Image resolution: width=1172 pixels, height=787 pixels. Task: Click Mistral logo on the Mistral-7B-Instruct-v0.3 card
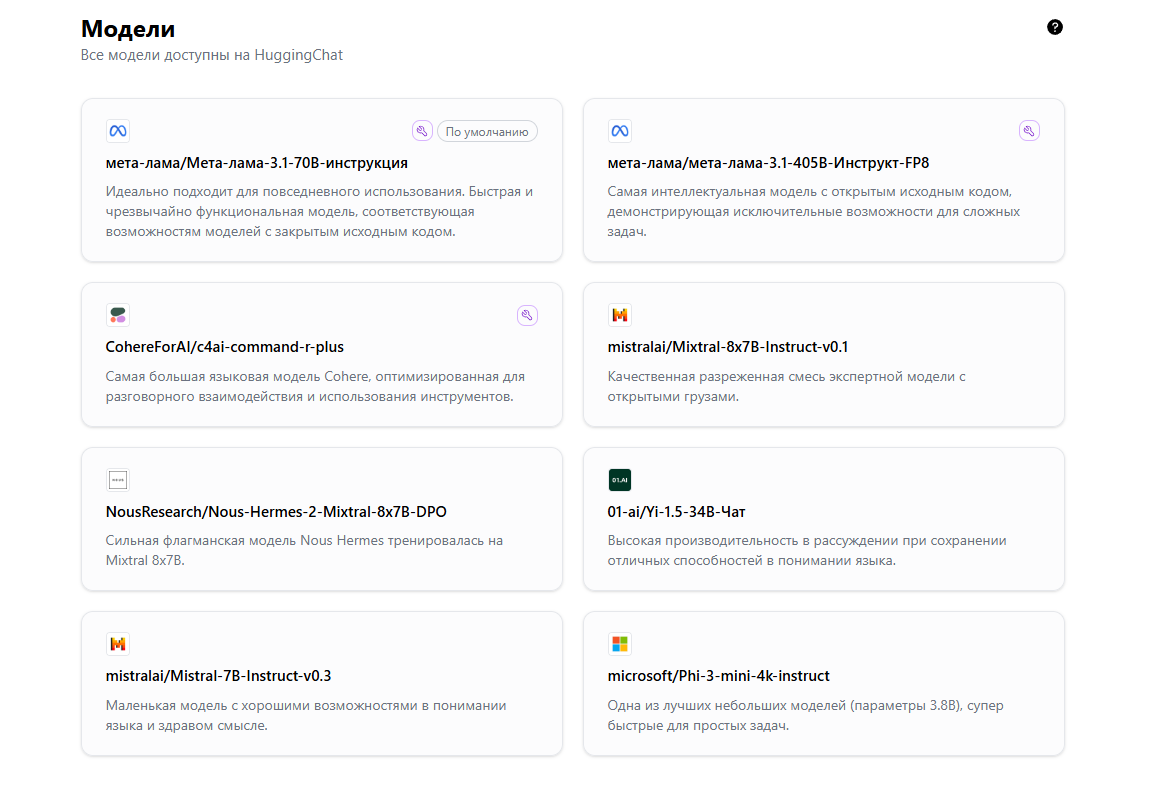pos(118,644)
